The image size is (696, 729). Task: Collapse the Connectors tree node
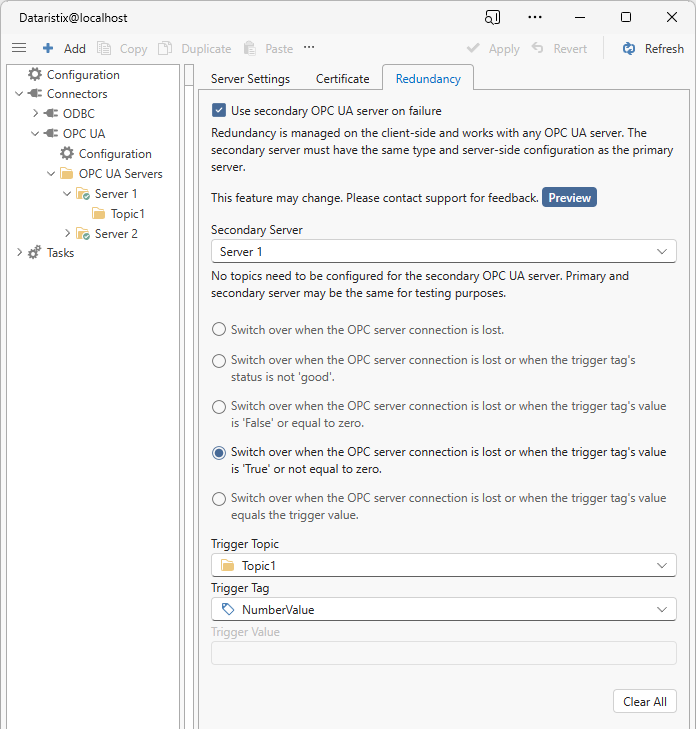click(20, 94)
